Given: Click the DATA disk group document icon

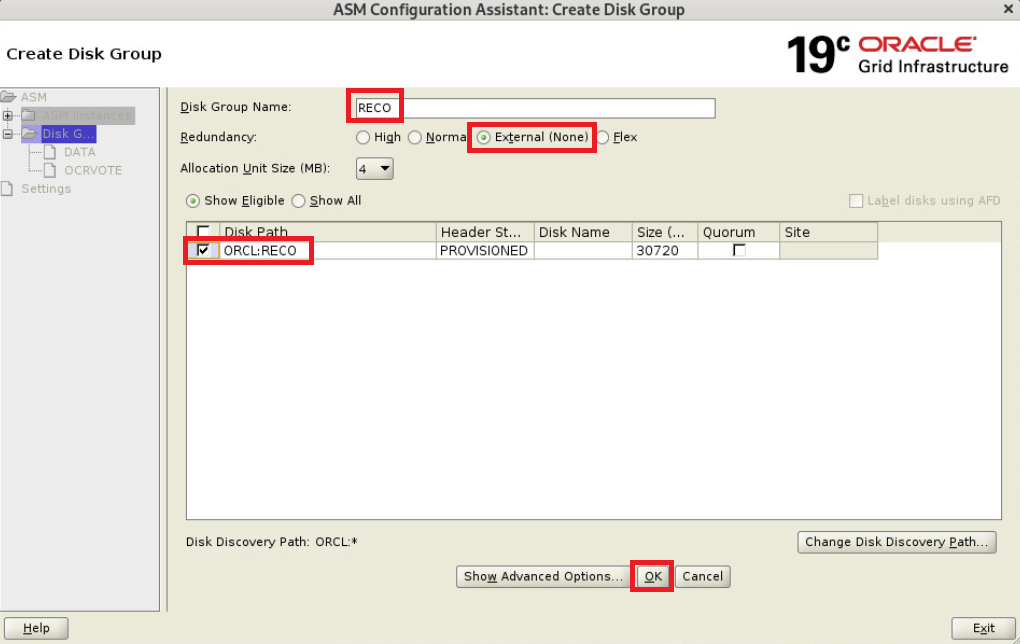Looking at the screenshot, I should click(50, 152).
